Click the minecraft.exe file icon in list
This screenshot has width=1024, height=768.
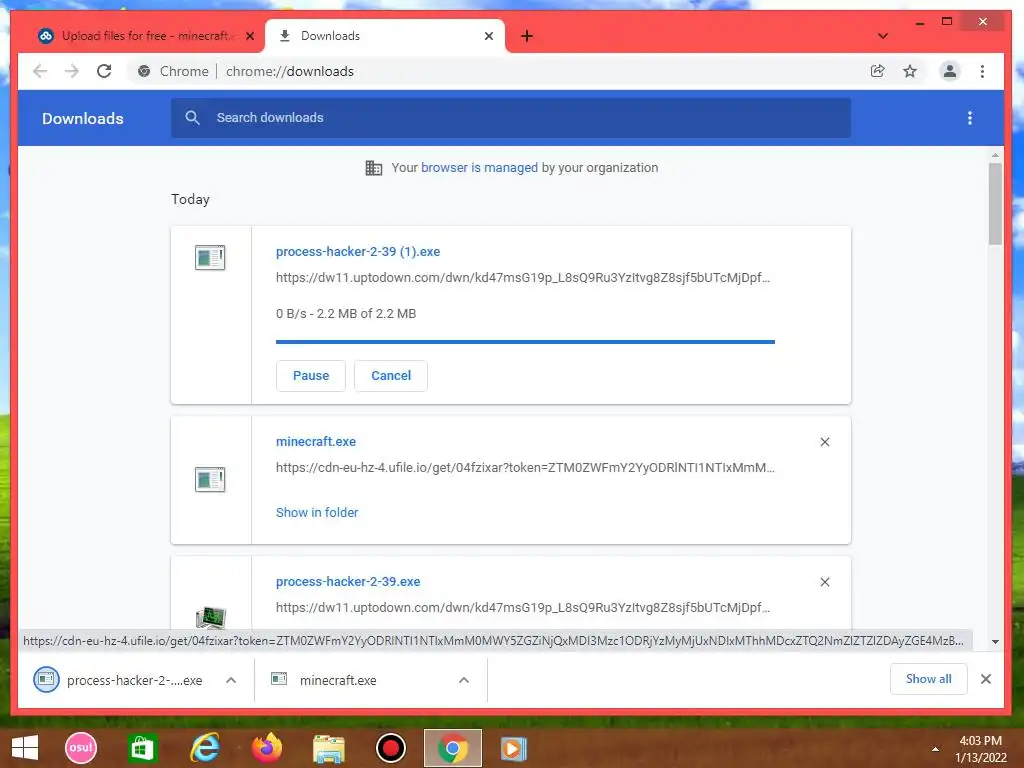click(210, 479)
